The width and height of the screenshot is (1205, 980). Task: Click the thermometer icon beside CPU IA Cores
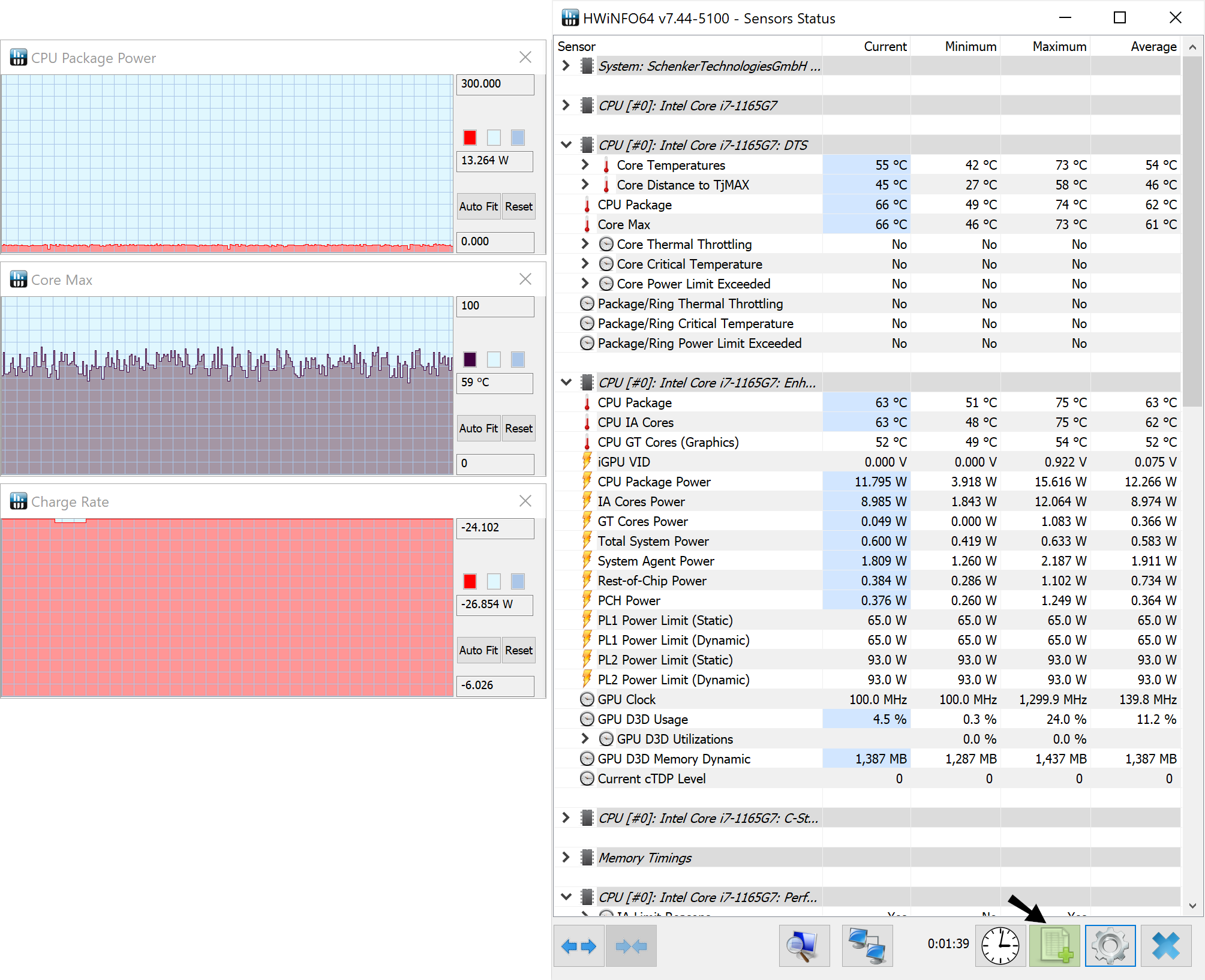tap(587, 423)
